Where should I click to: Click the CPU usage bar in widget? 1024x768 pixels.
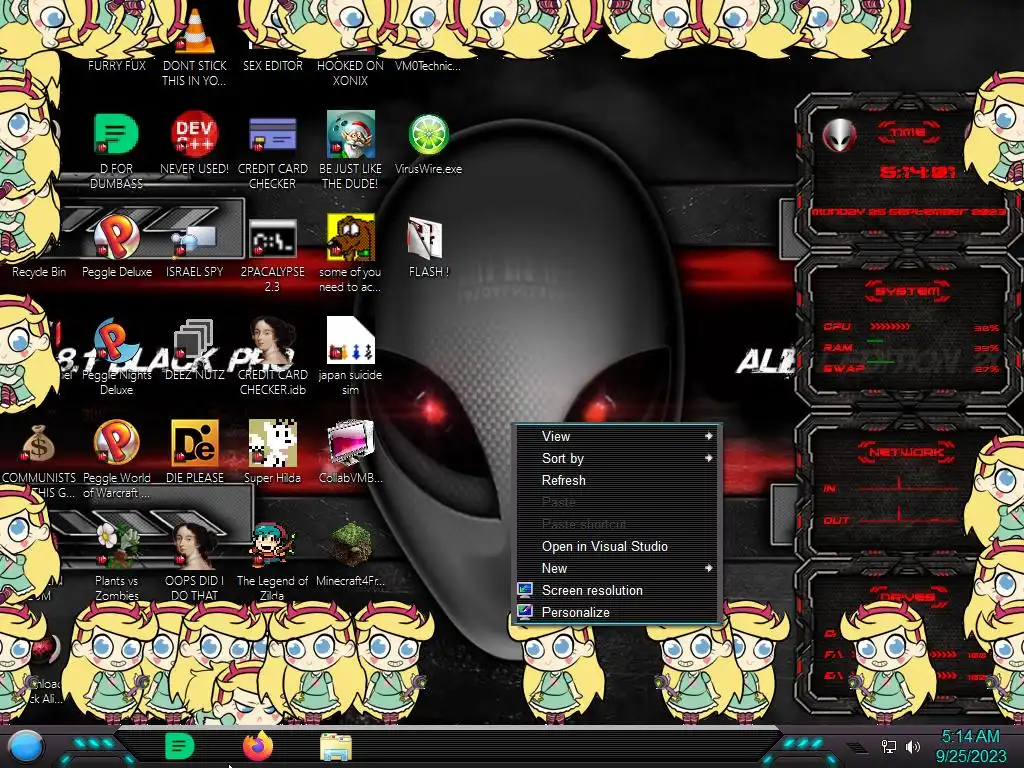click(890, 326)
